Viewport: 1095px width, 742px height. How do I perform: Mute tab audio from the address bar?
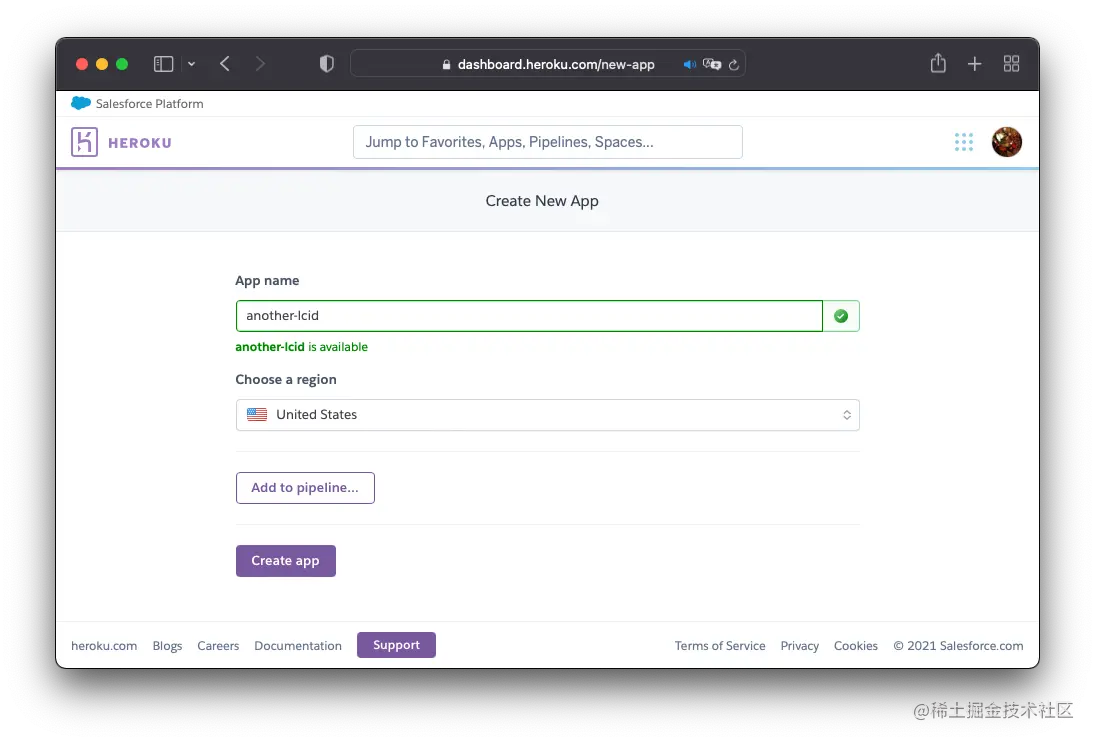[689, 64]
